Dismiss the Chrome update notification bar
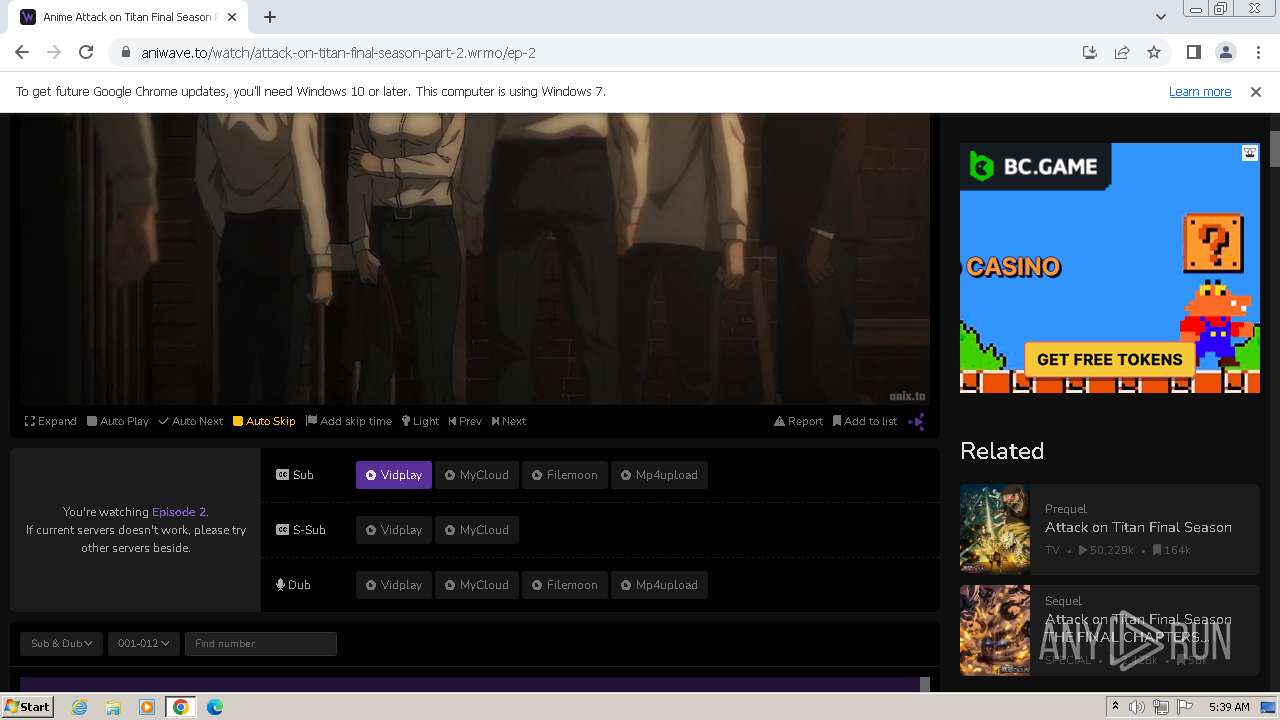Image resolution: width=1280 pixels, height=720 pixels. 1256,91
